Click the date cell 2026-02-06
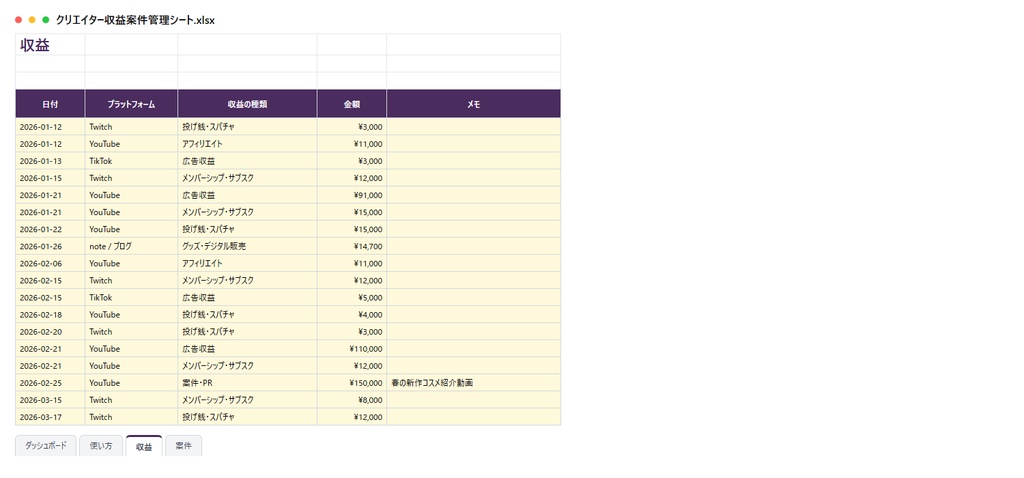1024x478 pixels. click(x=50, y=263)
